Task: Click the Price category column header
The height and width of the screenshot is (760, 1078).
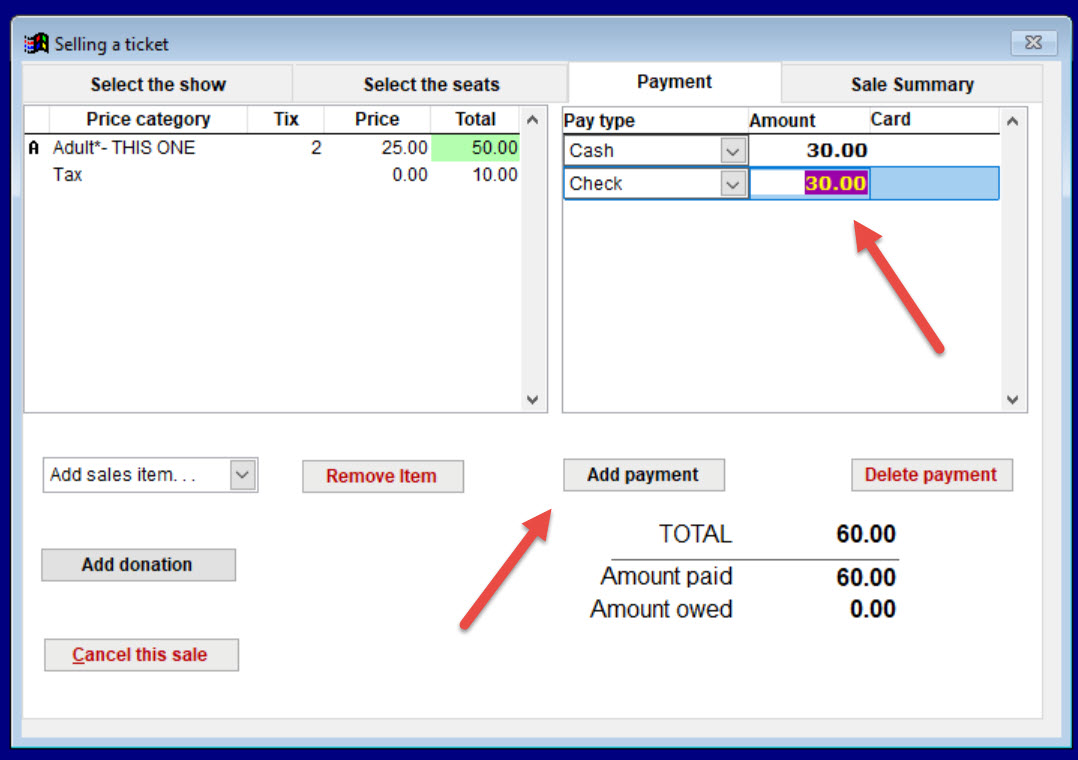Action: click(x=148, y=120)
